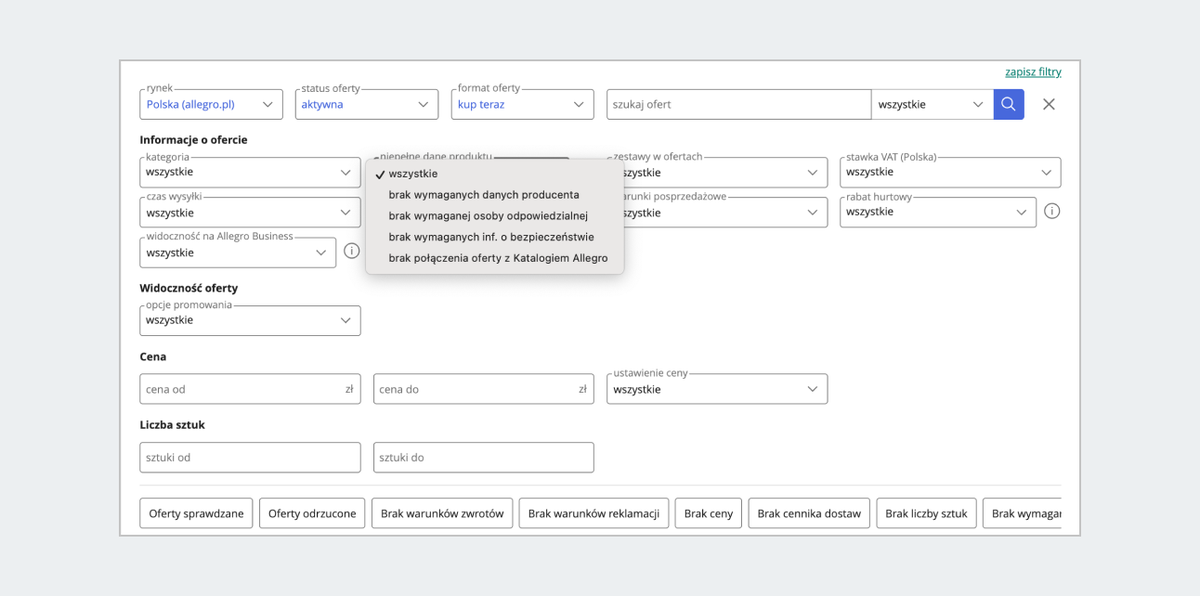Pick the checked 'wszystkie' menu option
The width and height of the screenshot is (1200, 596).
click(x=413, y=173)
